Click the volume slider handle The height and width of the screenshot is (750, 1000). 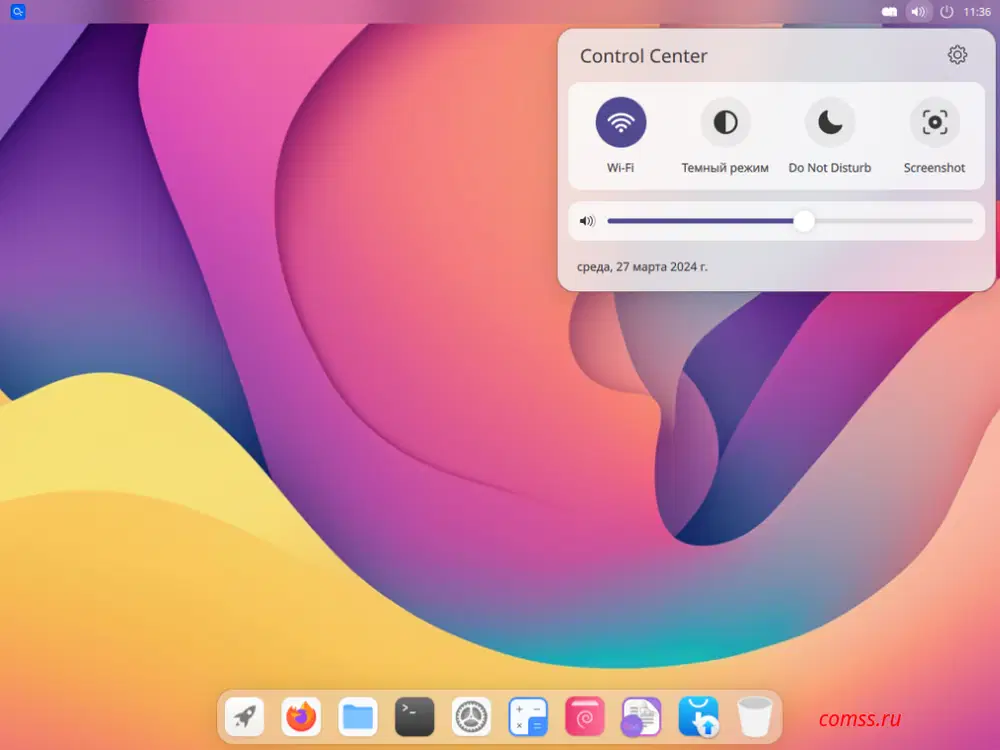click(804, 221)
